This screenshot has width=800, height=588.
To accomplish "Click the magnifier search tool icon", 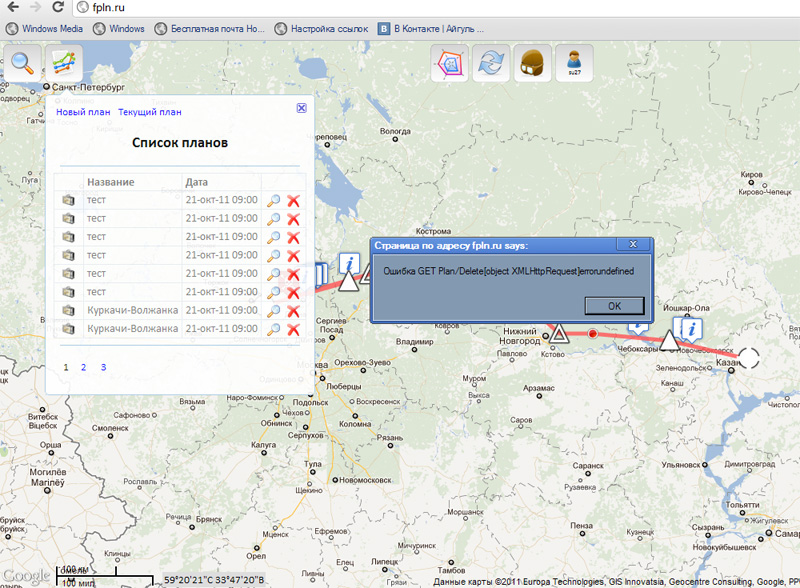I will [21, 63].
